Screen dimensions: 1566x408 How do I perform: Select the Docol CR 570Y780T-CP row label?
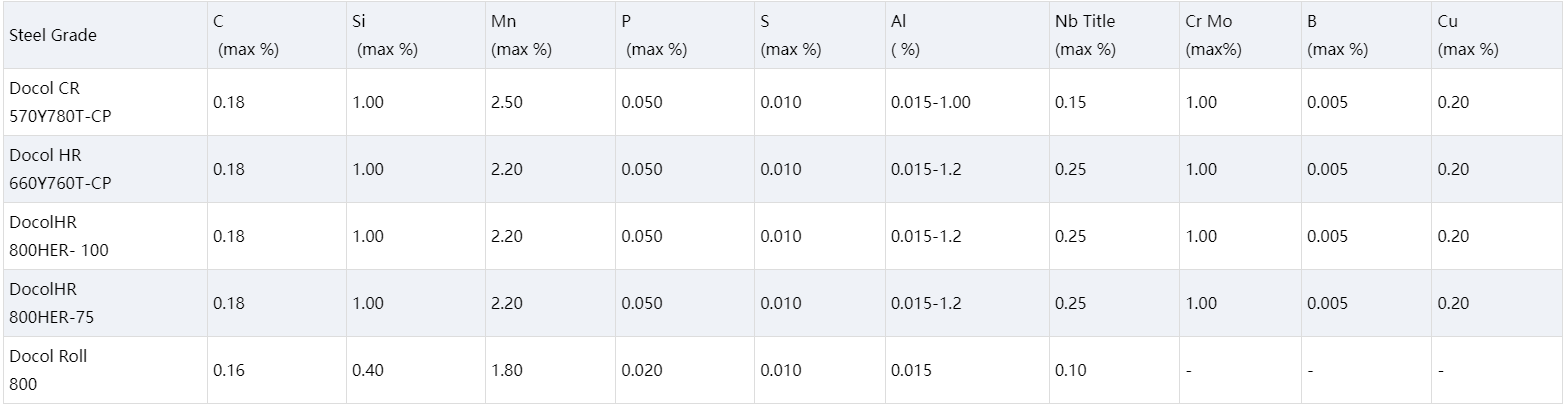tap(60, 102)
